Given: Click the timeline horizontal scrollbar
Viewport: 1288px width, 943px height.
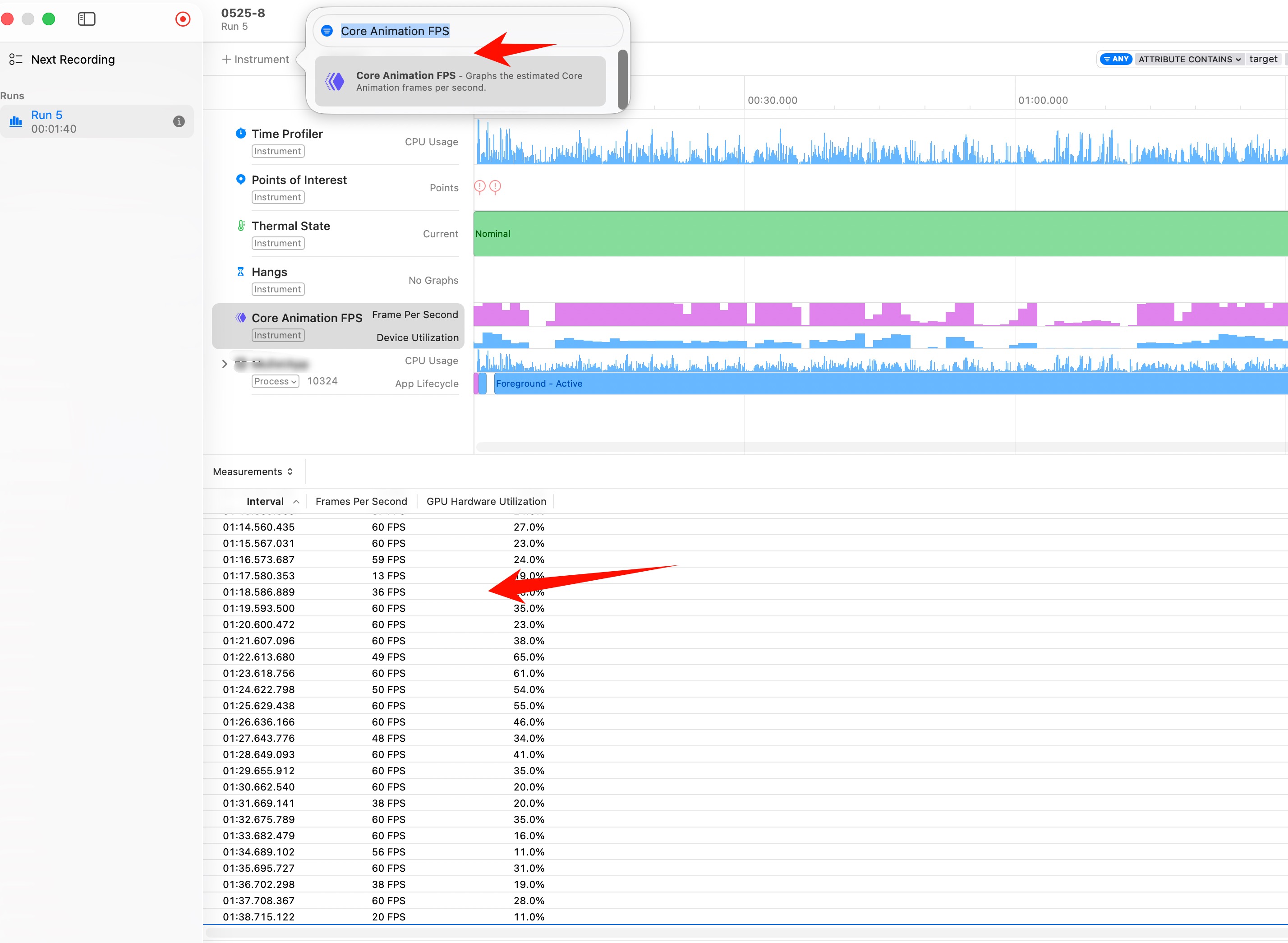Looking at the screenshot, I should 881,448.
